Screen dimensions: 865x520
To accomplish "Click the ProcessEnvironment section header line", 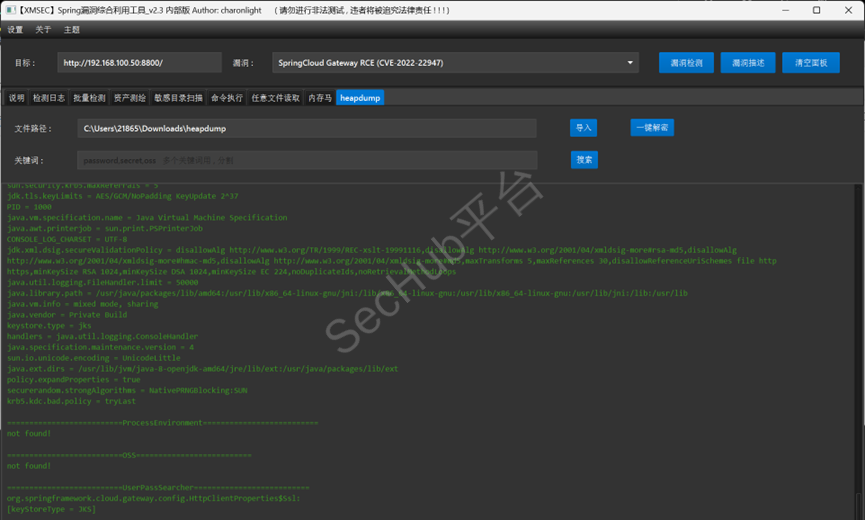I will point(162,422).
